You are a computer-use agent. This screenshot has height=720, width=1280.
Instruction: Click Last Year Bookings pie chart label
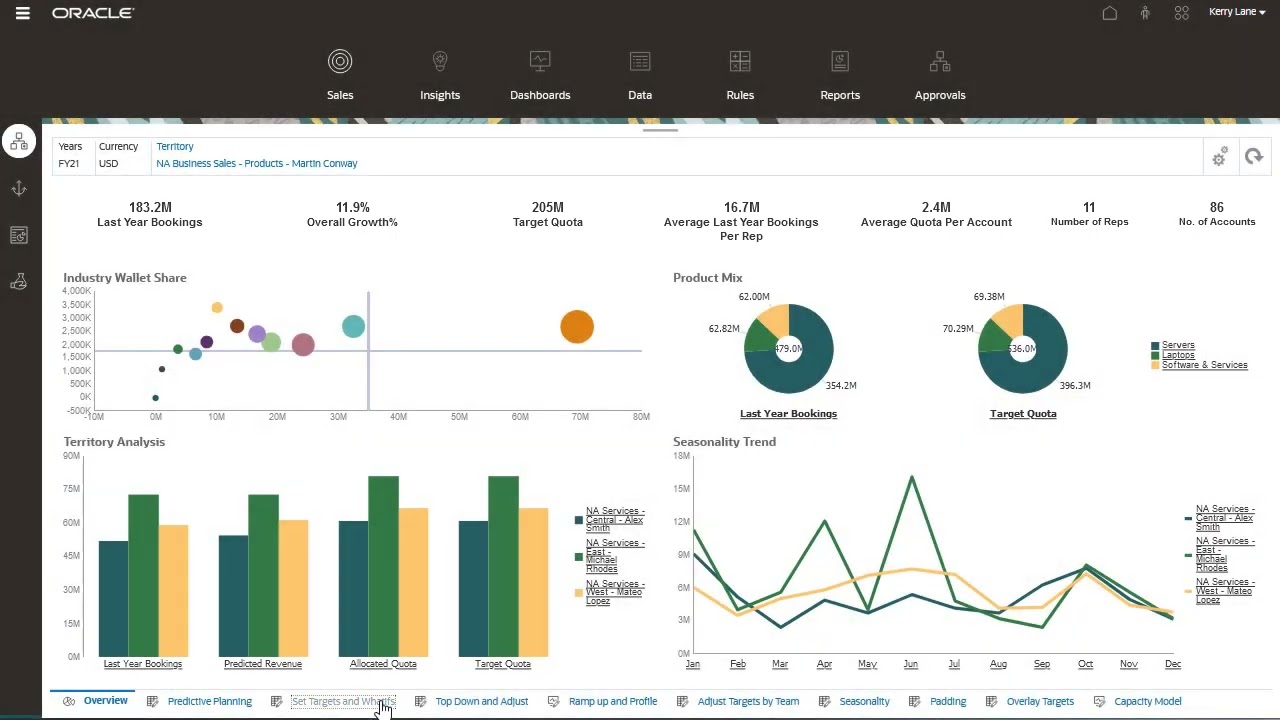click(x=788, y=413)
